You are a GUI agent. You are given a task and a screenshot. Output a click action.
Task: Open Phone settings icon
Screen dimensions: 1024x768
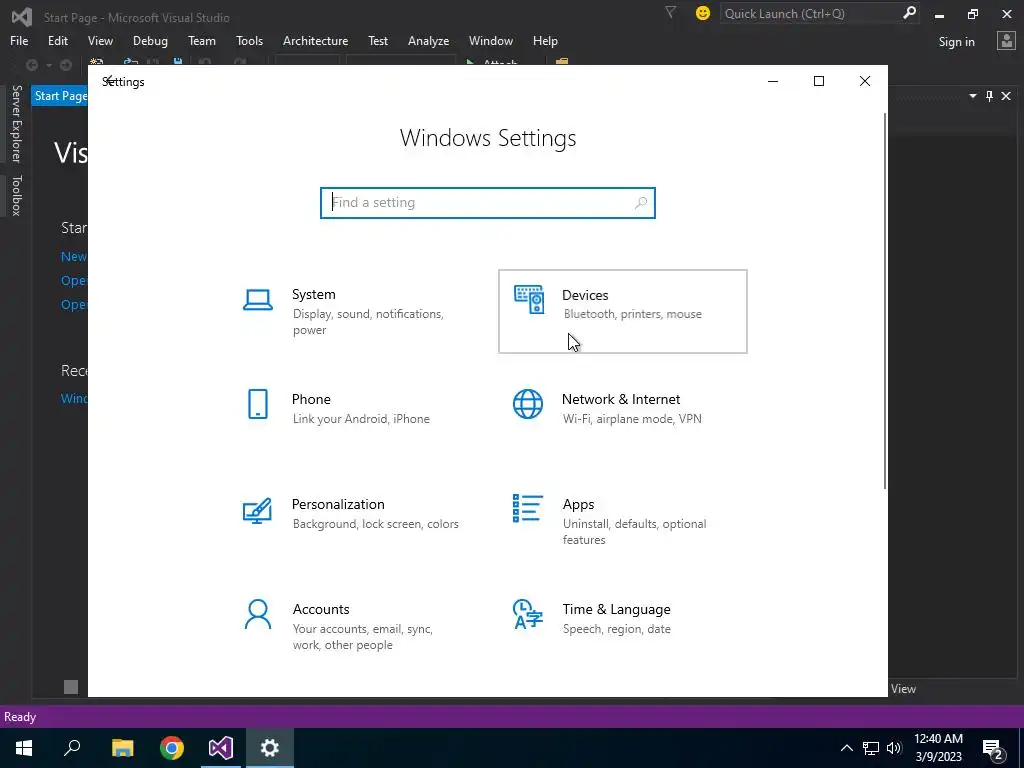coord(258,404)
